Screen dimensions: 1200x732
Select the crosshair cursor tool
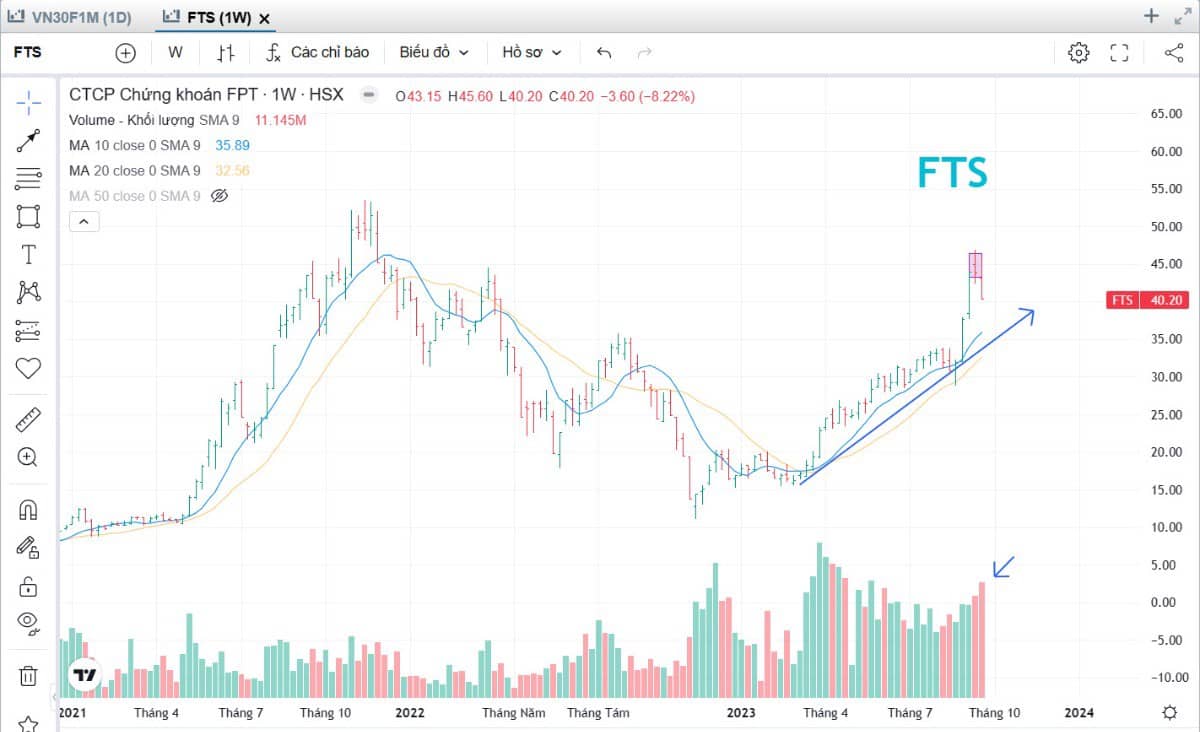coord(28,101)
